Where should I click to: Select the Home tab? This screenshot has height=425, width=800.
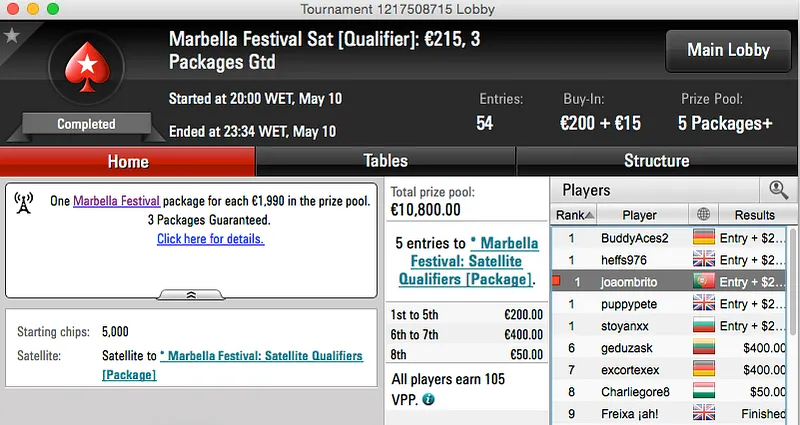click(127, 161)
